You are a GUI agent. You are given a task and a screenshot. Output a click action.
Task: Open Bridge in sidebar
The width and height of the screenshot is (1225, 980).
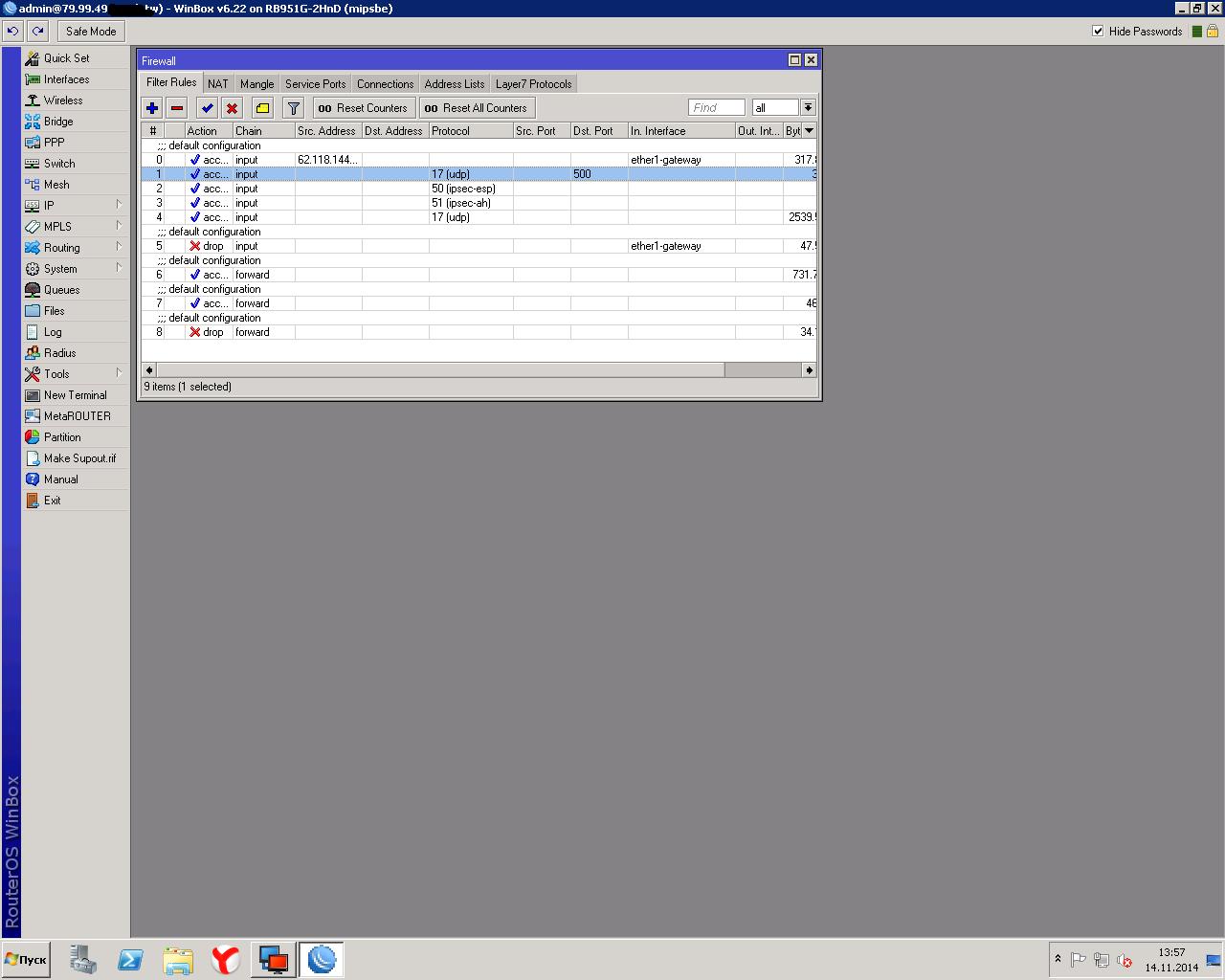[x=76, y=122]
